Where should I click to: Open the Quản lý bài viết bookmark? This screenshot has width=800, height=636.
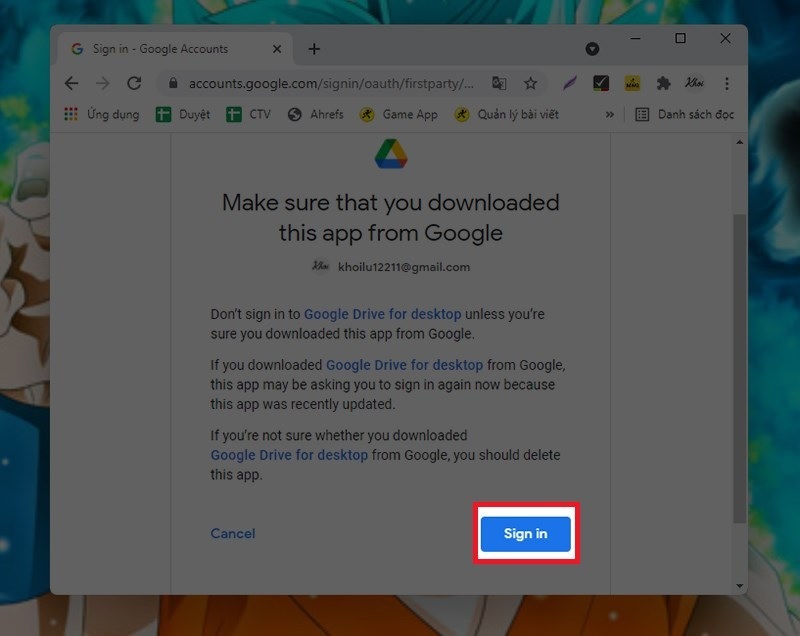(507, 114)
